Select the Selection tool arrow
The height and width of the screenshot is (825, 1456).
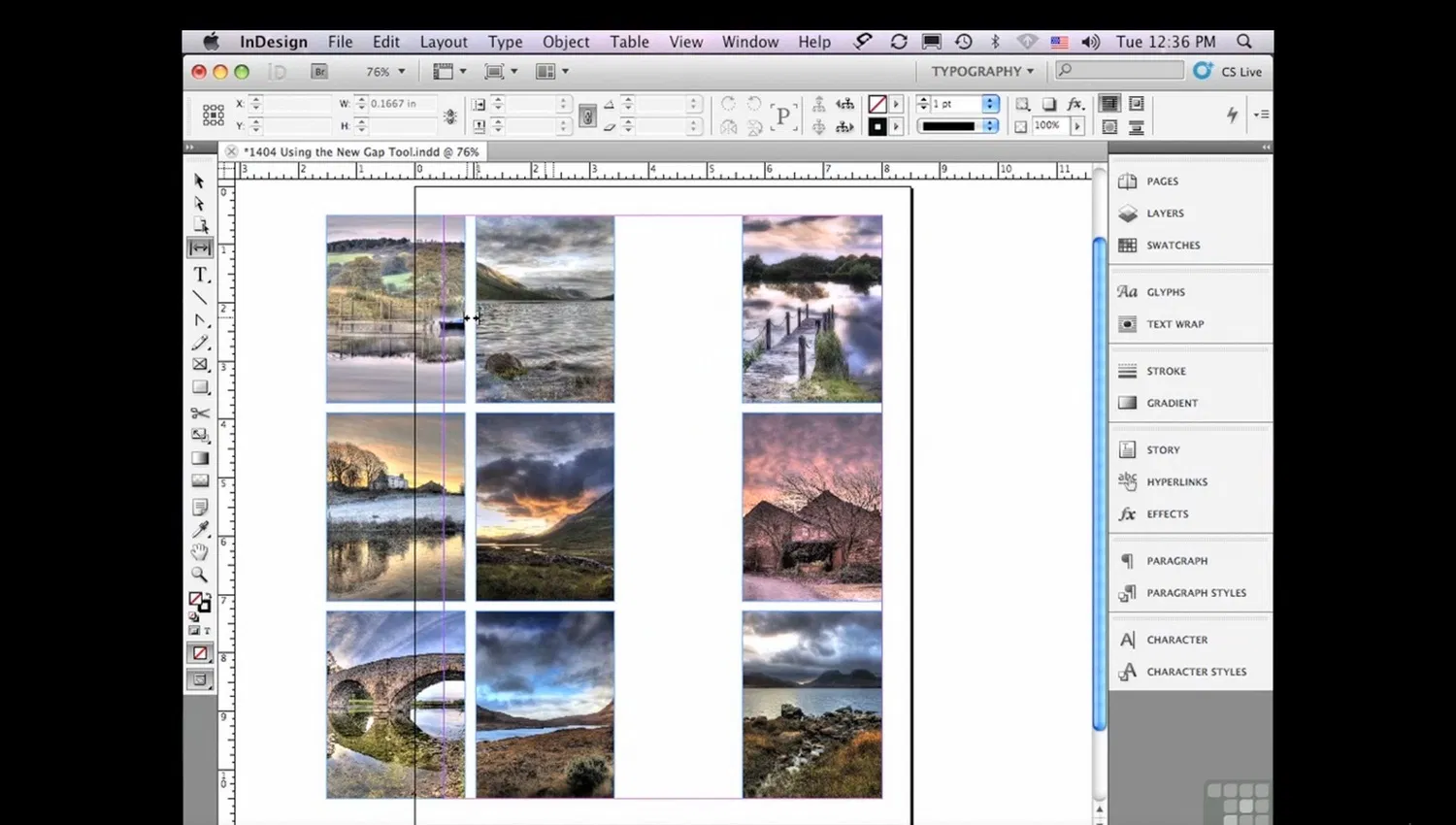point(200,181)
